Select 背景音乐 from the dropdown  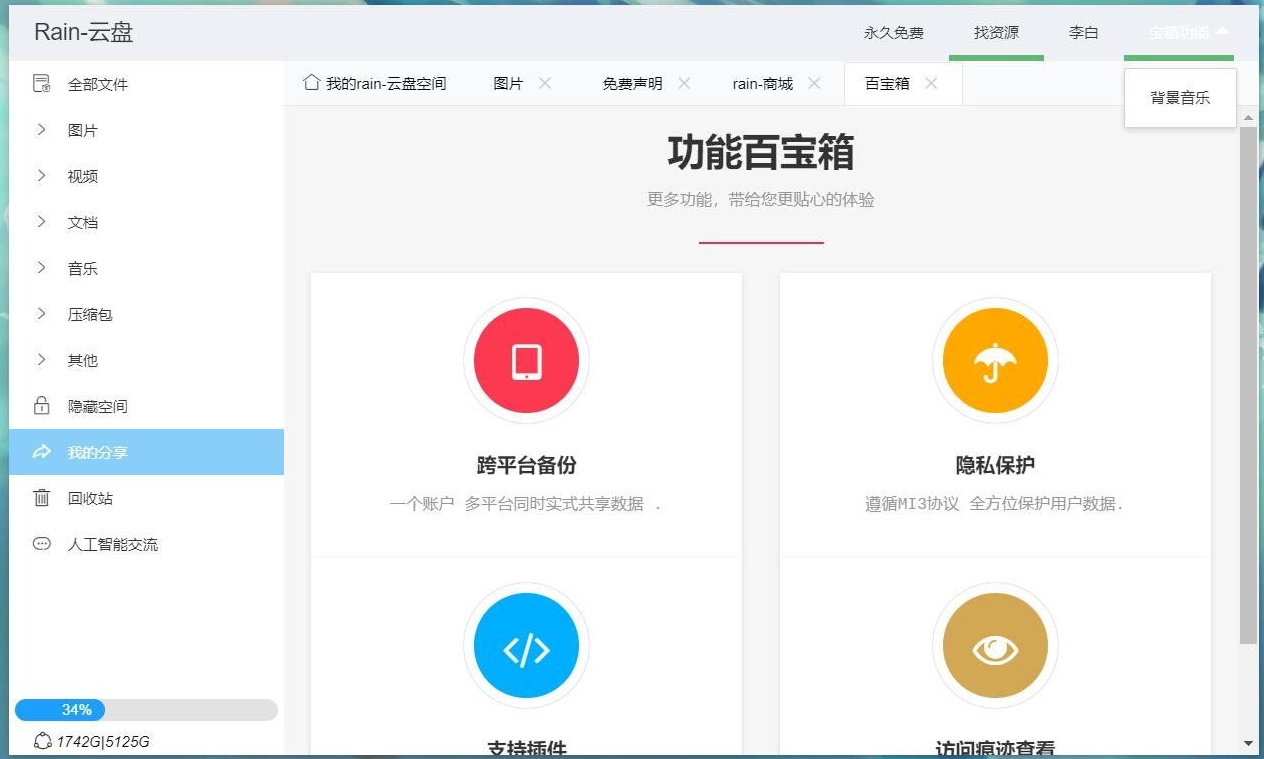pyautogui.click(x=1180, y=98)
